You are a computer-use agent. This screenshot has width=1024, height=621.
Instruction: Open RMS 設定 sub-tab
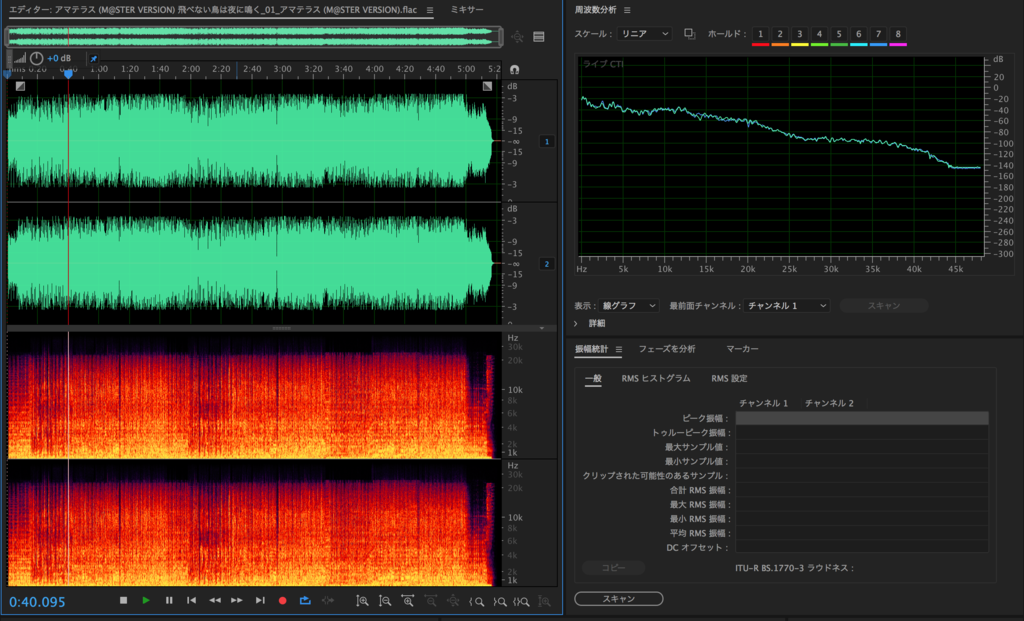tap(729, 379)
